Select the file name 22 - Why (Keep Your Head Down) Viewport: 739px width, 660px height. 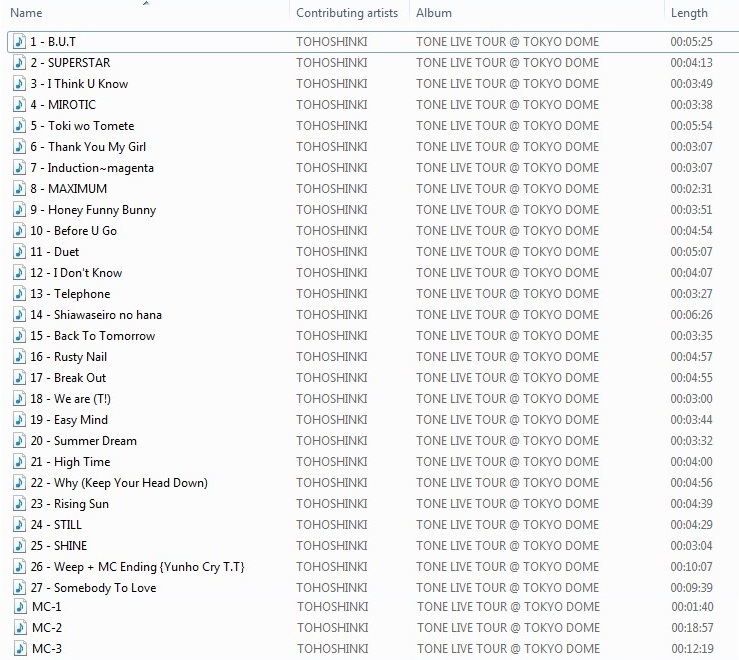[119, 483]
